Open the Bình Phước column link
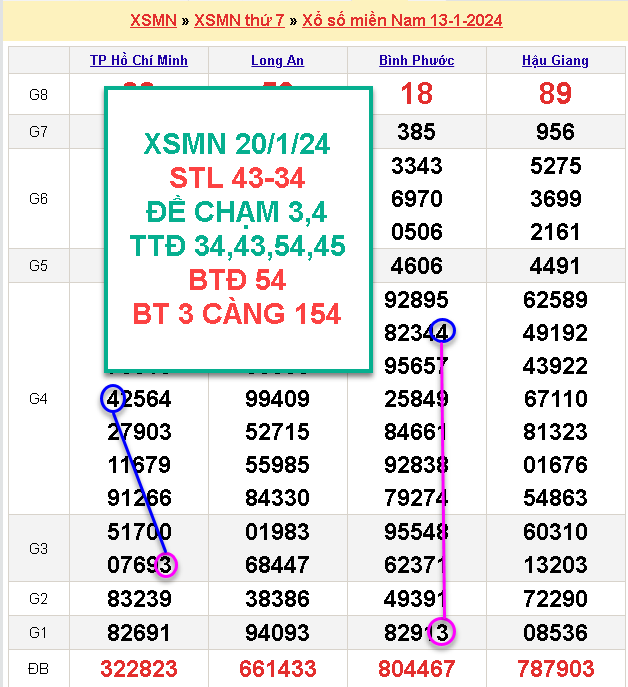The height and width of the screenshot is (687, 628). click(416, 60)
